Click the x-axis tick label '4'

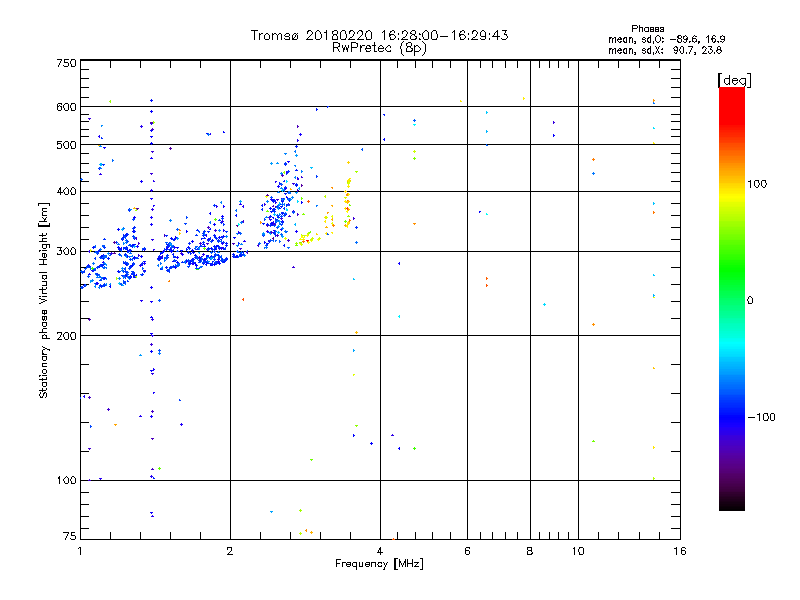tap(380, 551)
